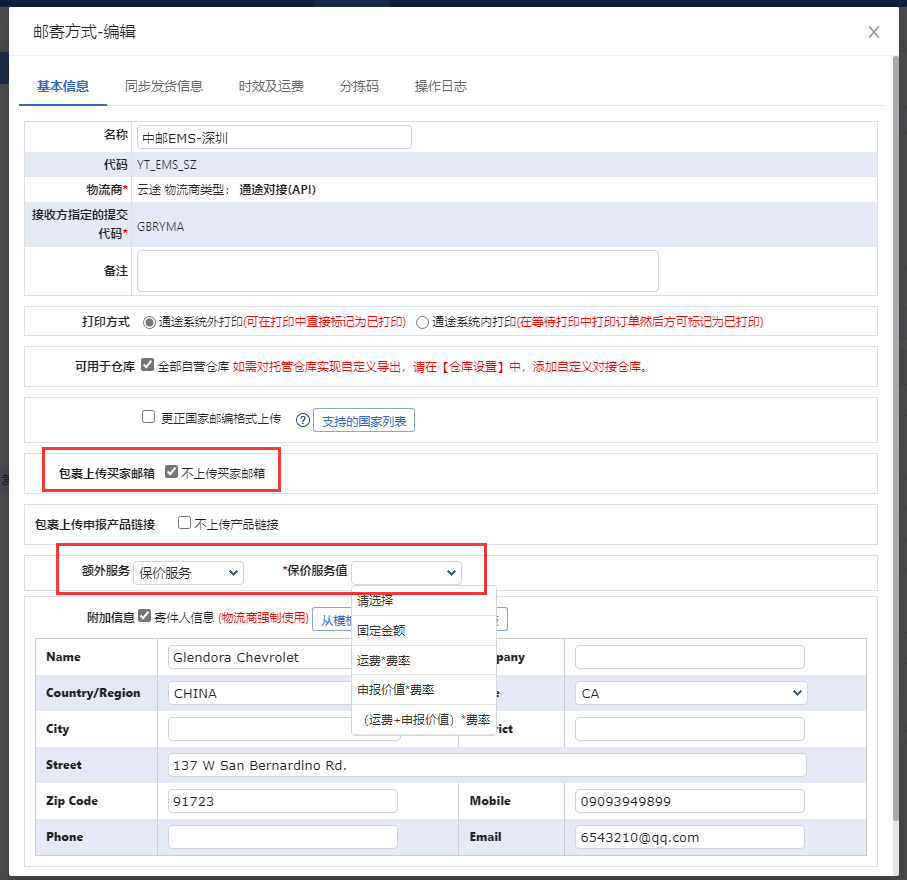Open the 操作日志 tab

coord(440,86)
